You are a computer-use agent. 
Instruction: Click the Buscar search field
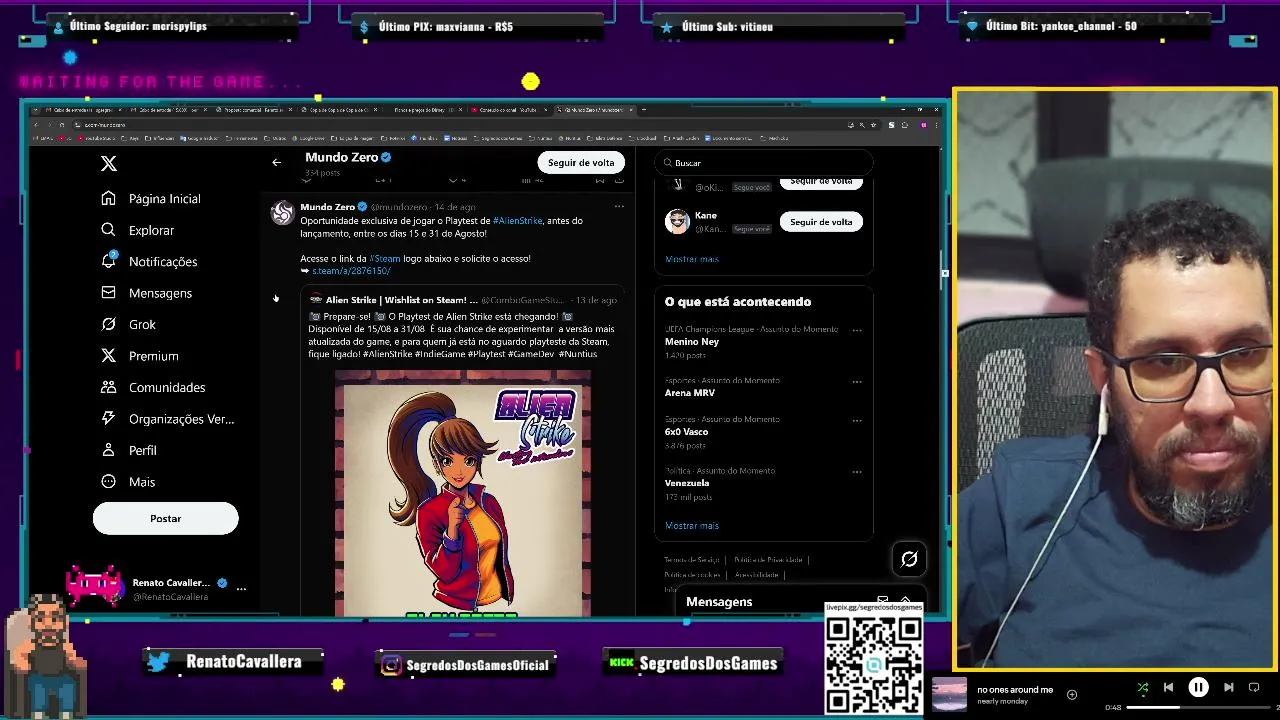coord(765,162)
